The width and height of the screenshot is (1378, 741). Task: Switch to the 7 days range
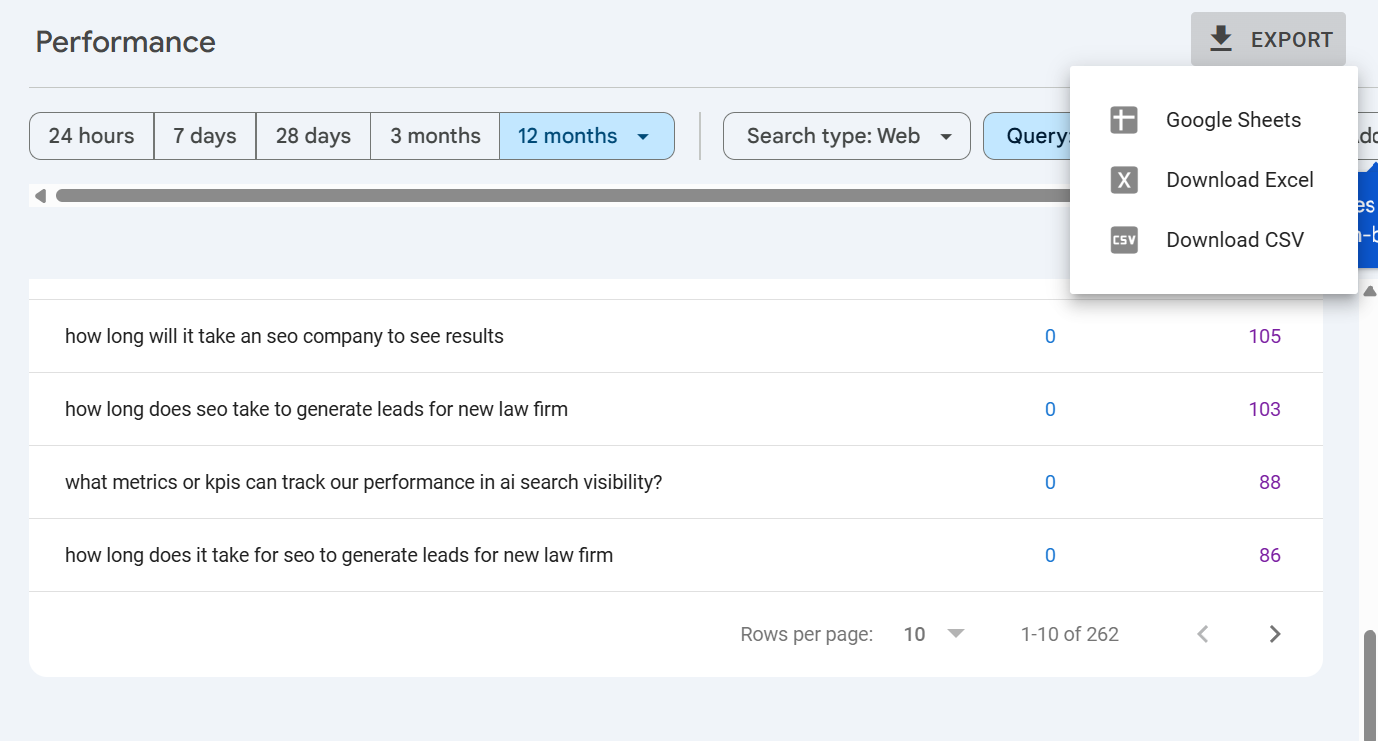pos(204,135)
